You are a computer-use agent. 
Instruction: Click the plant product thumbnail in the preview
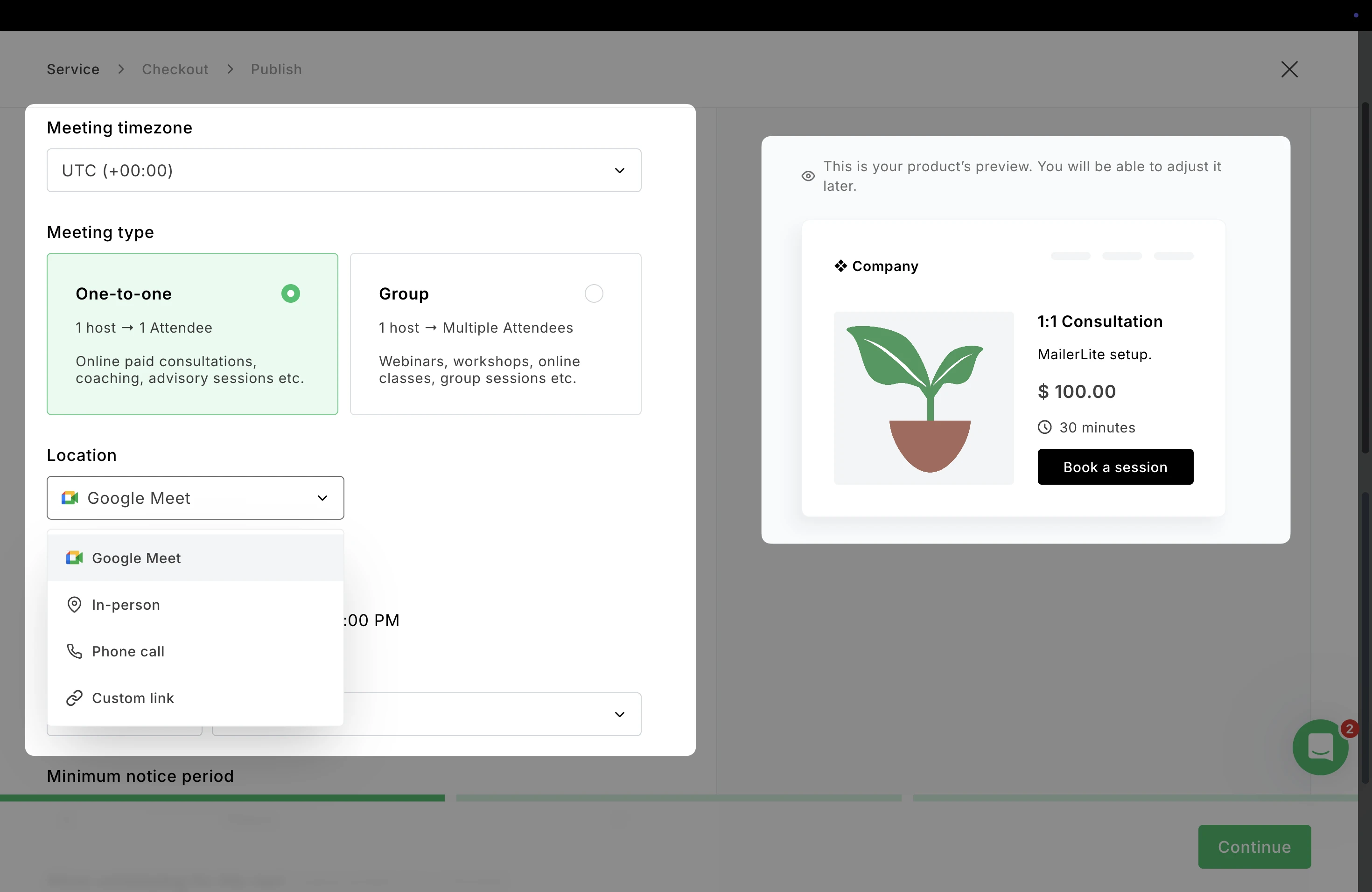924,397
